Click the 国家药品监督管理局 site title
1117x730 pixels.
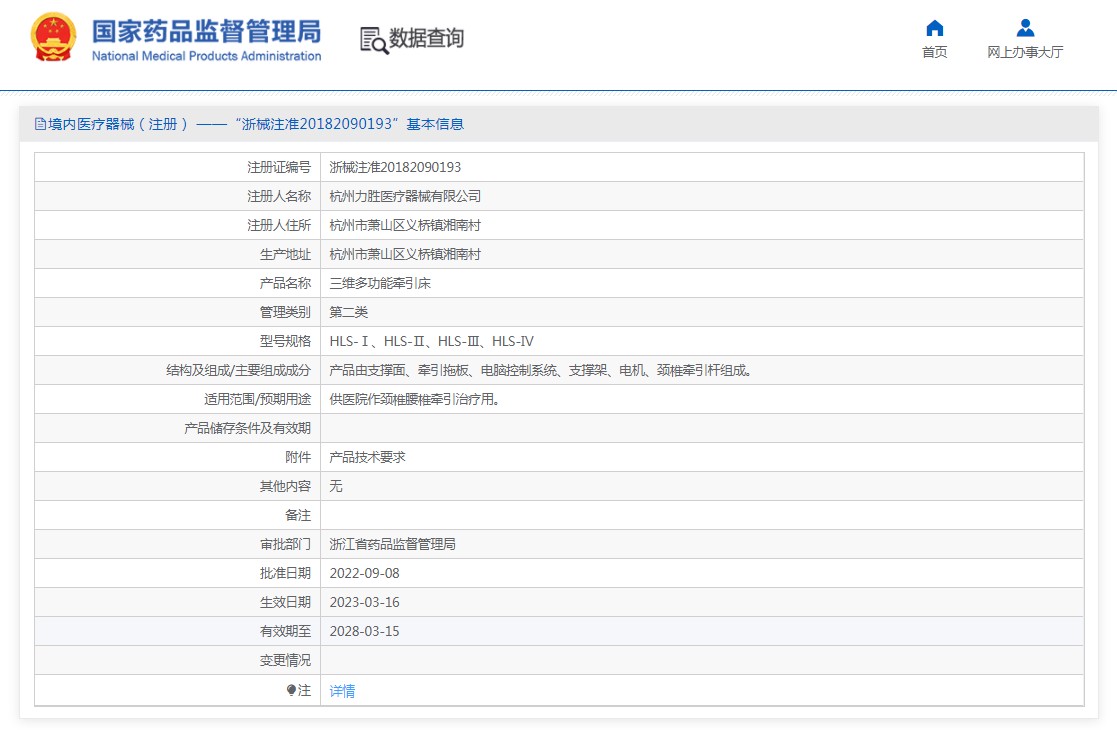(x=207, y=31)
